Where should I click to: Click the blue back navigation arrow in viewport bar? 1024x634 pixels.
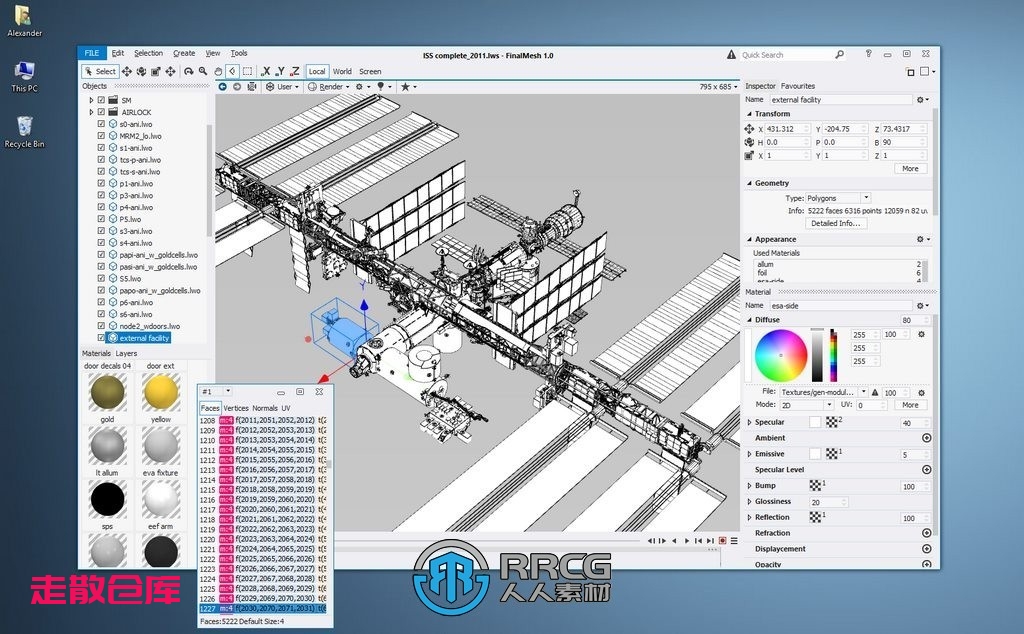pyautogui.click(x=223, y=86)
